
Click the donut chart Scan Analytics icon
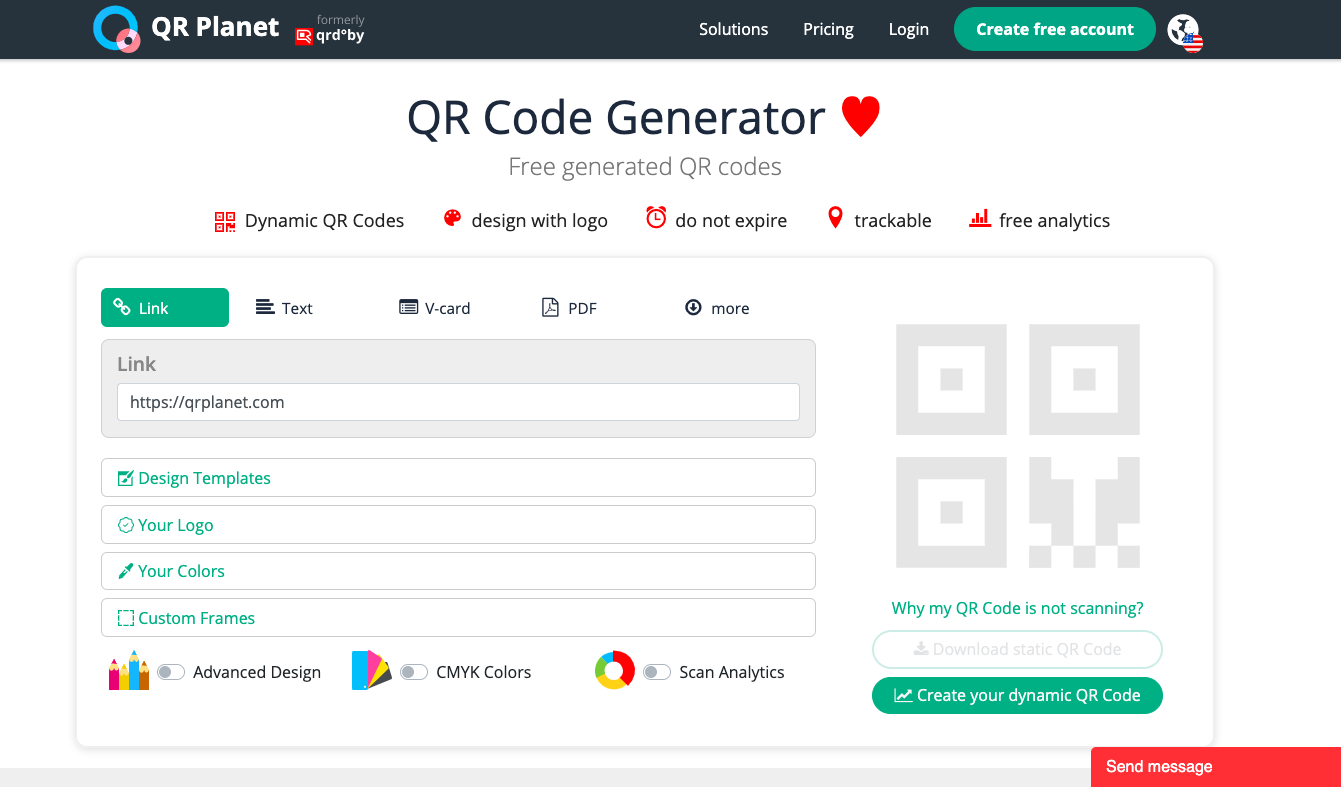coord(615,670)
